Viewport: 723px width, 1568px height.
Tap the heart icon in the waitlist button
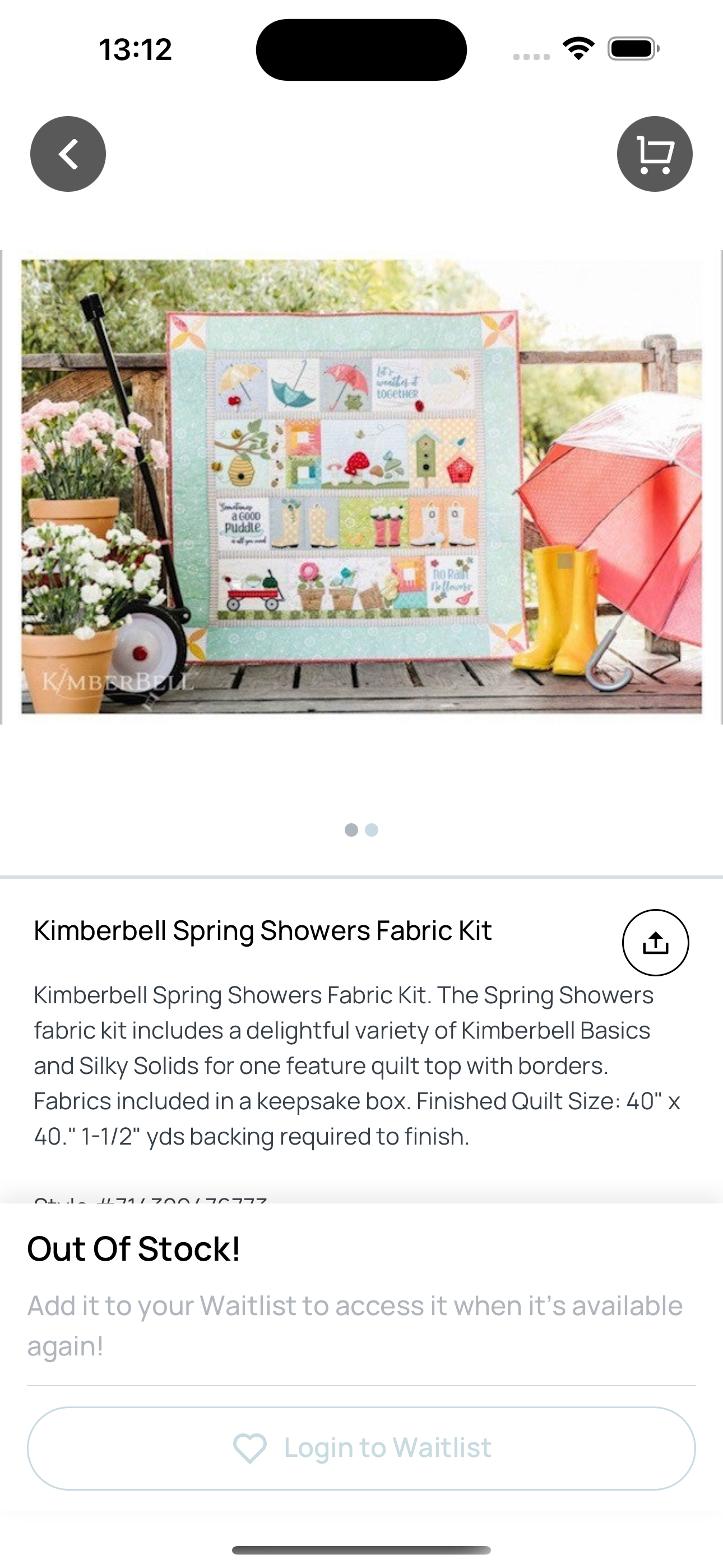click(250, 1448)
